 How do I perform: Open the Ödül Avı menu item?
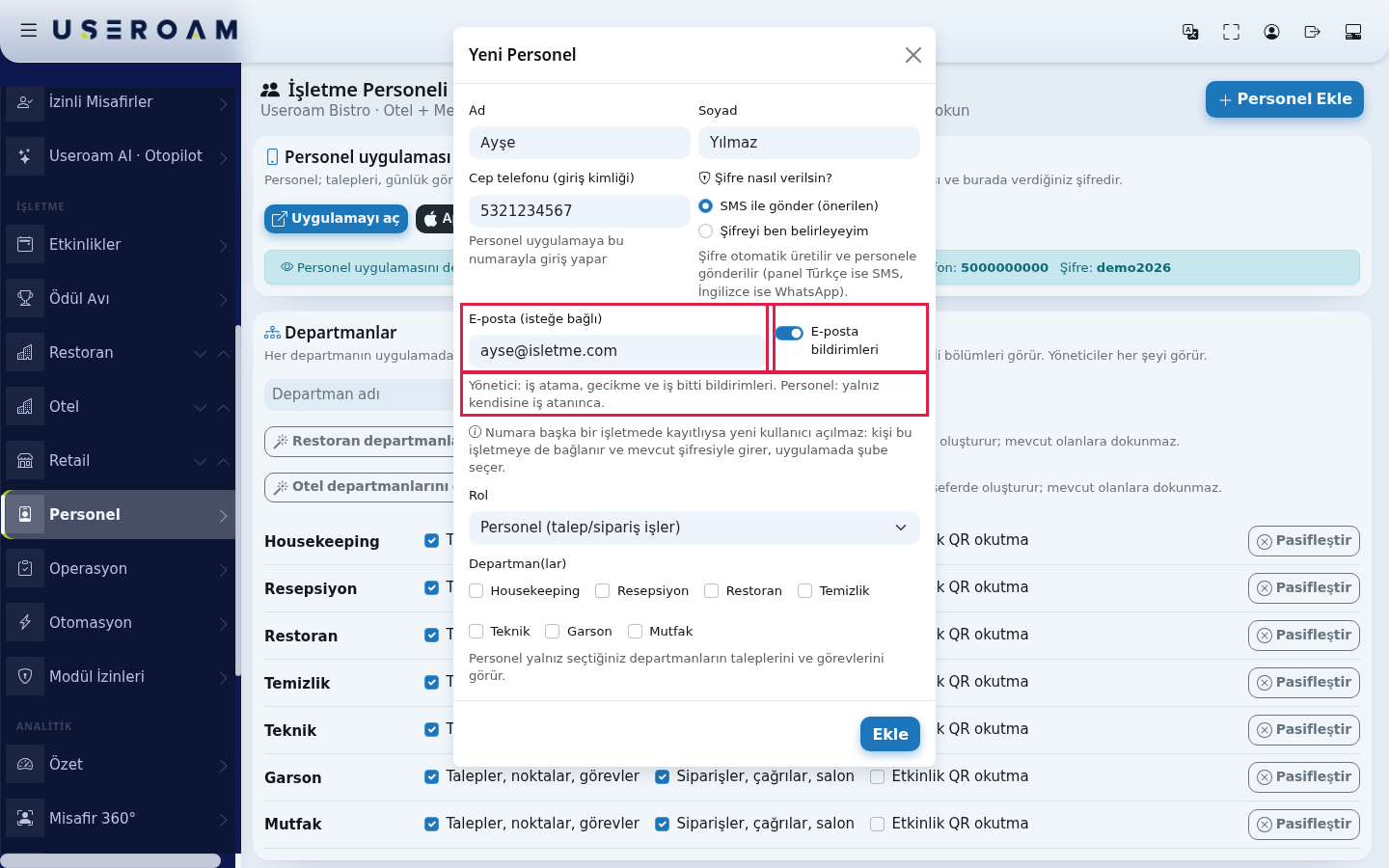tap(118, 299)
